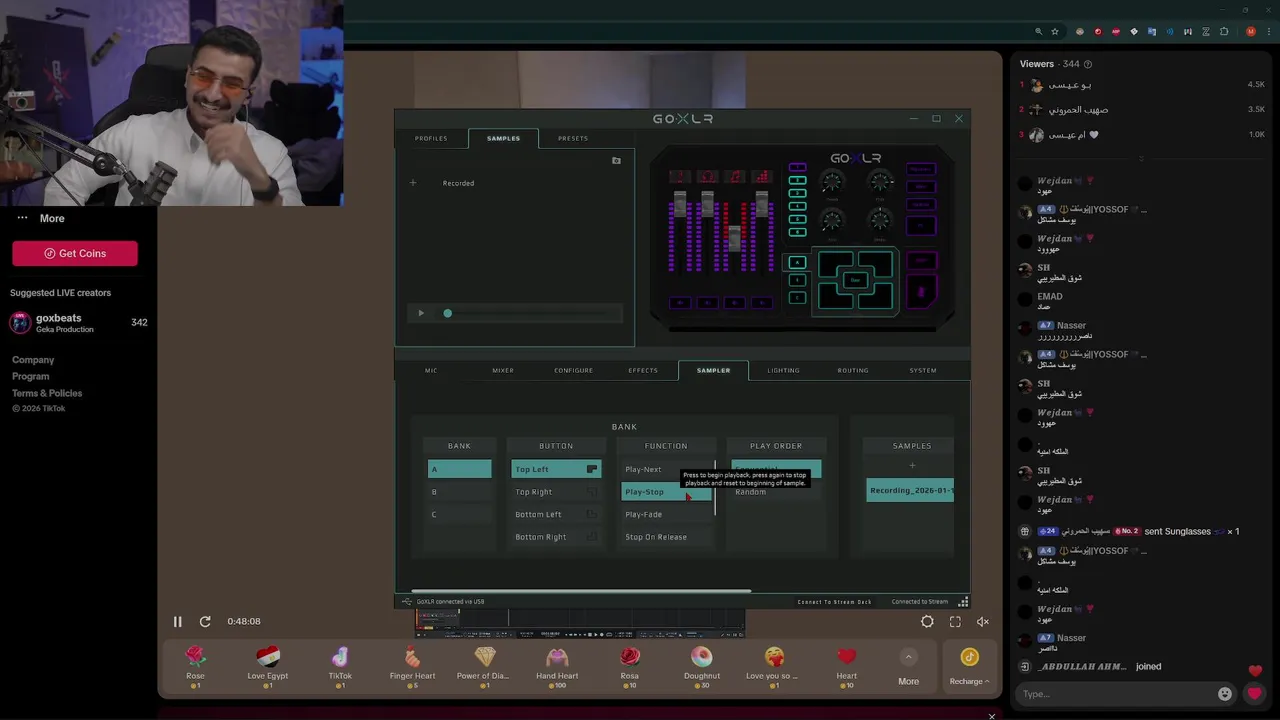Viewport: 1280px width, 720px height.
Task: Click effect preset button 1 on the device
Action: click(x=797, y=168)
